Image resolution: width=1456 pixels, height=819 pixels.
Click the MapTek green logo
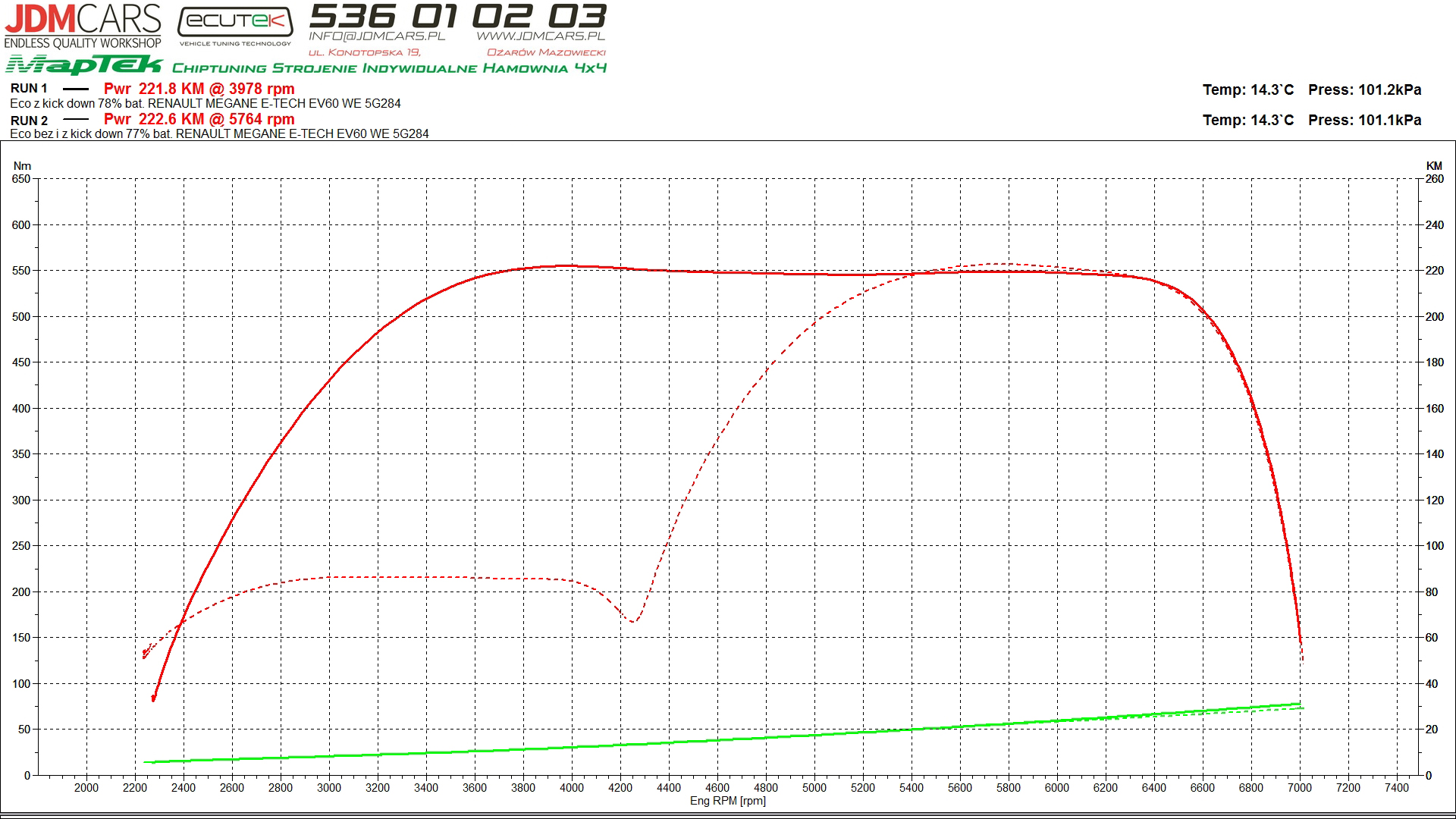pos(84,65)
